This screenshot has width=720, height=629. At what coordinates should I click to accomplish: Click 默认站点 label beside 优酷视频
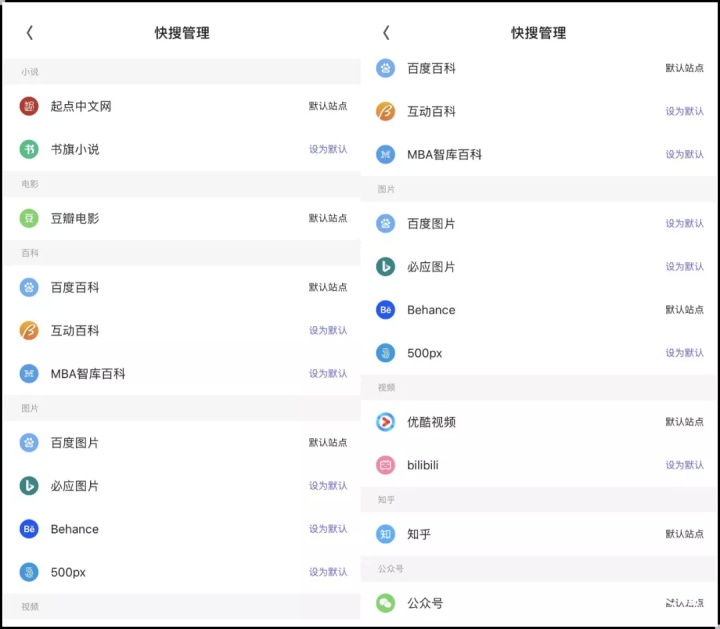click(685, 422)
